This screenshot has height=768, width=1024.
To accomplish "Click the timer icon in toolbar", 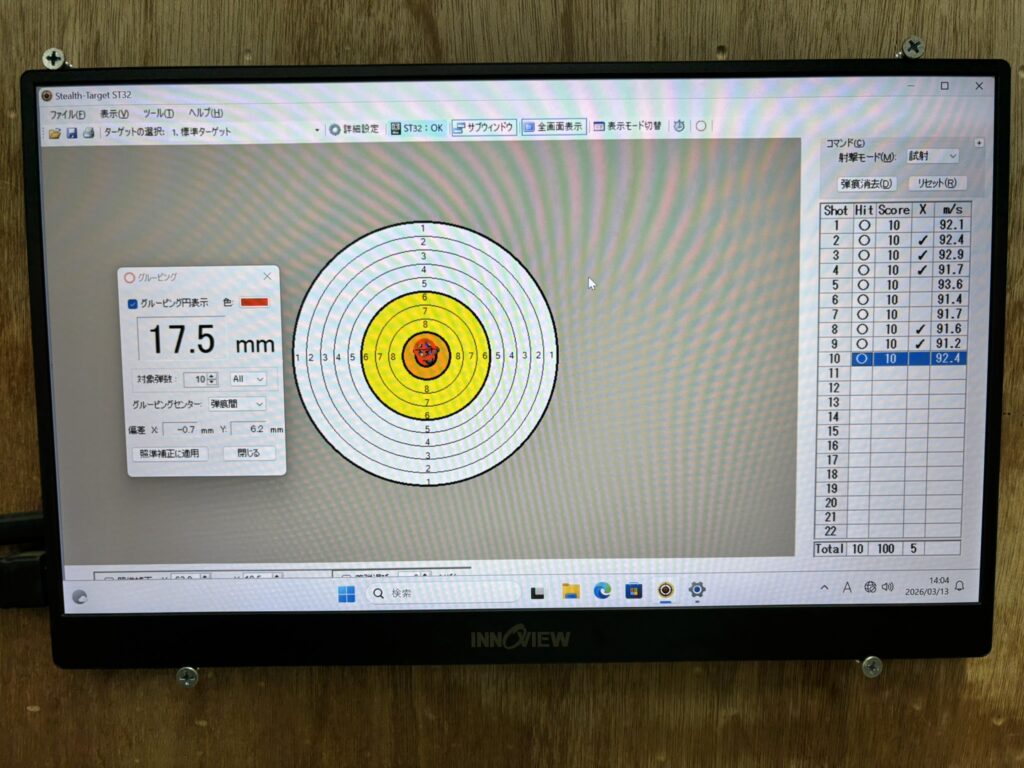I will point(679,126).
